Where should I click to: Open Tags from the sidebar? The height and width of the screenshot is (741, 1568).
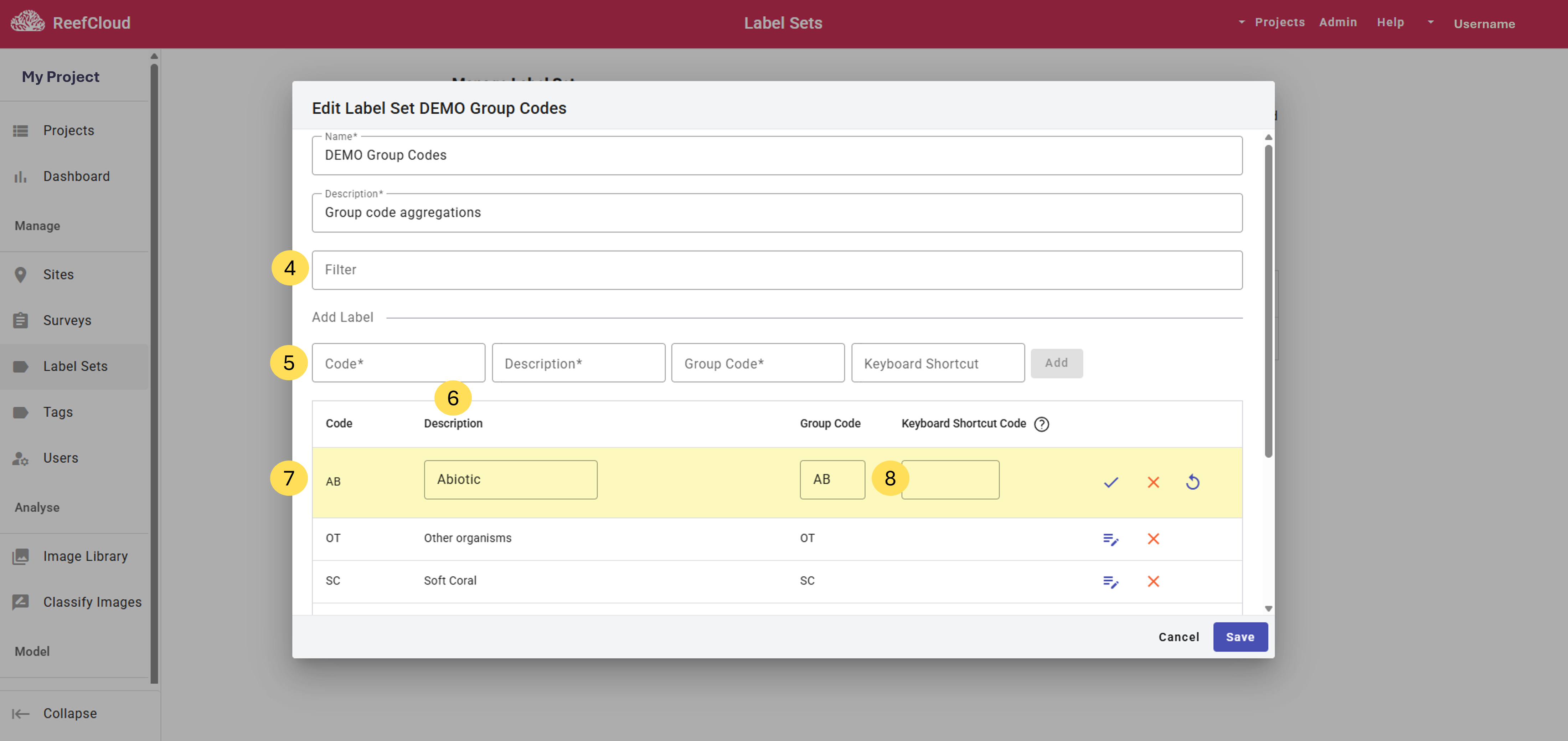(58, 412)
